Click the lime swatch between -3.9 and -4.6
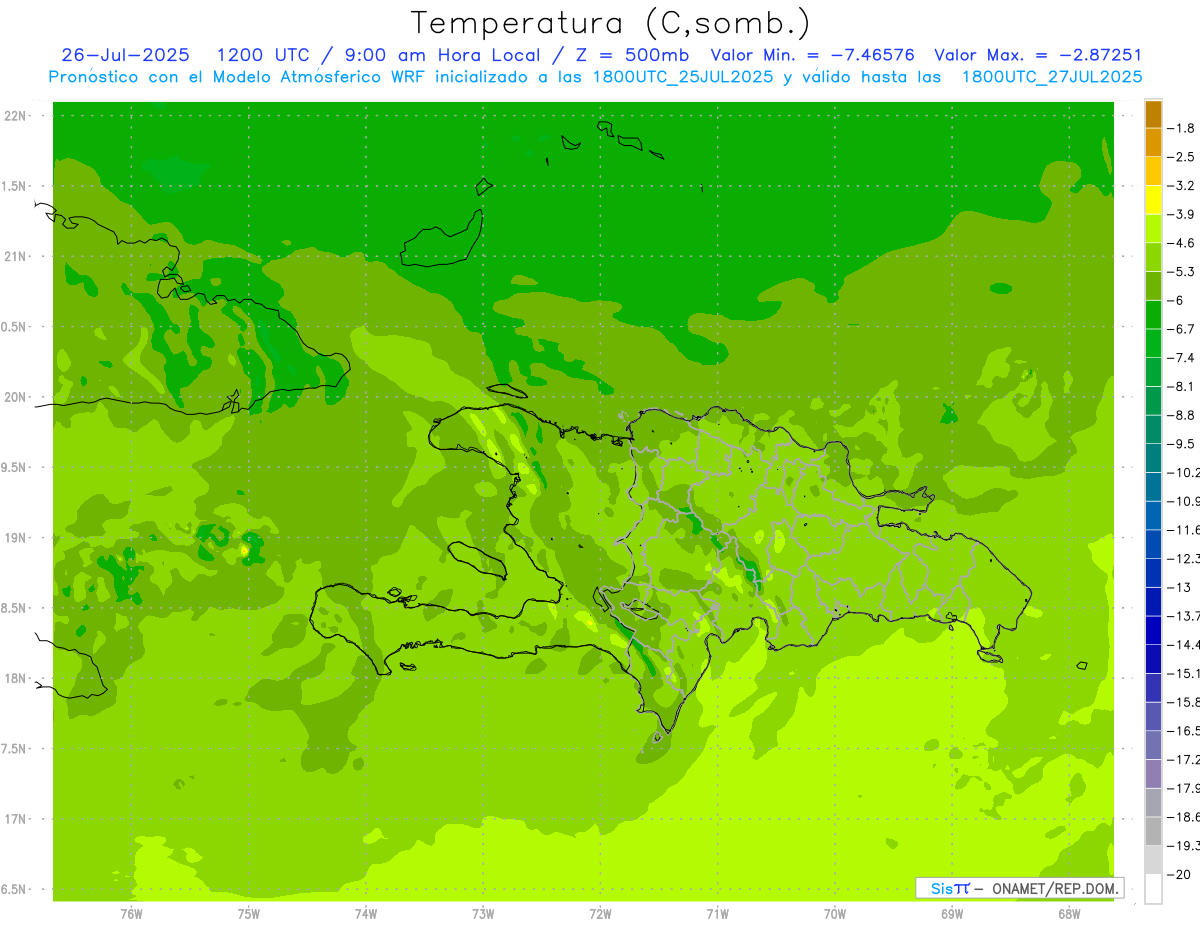 [x=1153, y=229]
